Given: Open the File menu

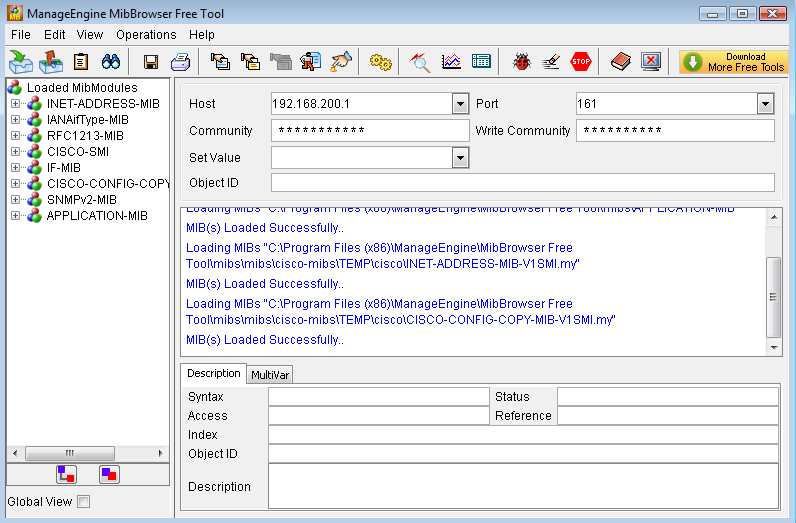Looking at the screenshot, I should [x=21, y=35].
